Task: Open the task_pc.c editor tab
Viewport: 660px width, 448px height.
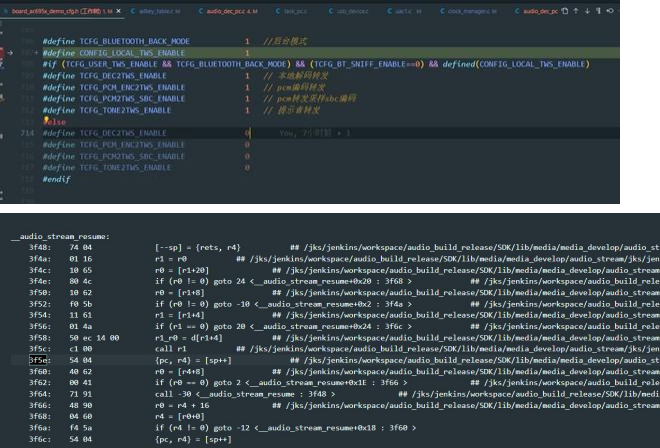Action: [291, 11]
